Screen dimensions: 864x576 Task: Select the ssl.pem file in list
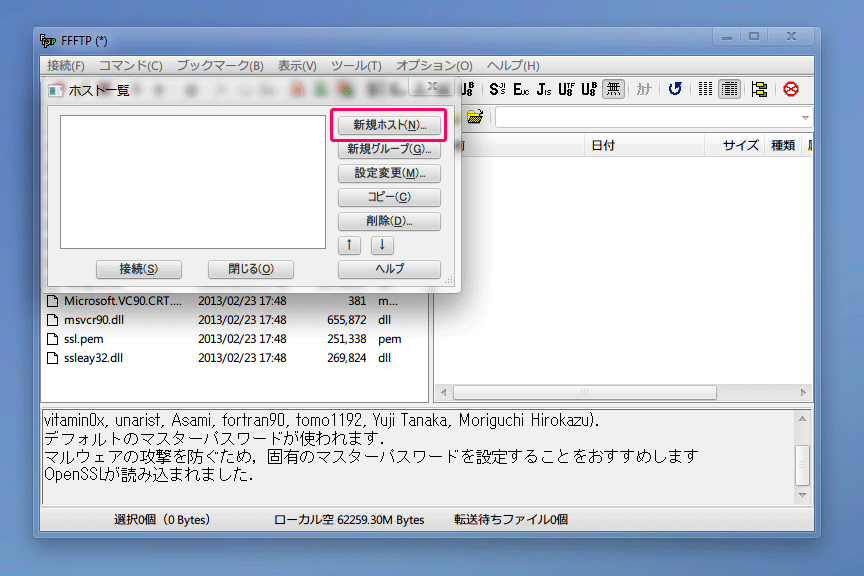point(83,339)
